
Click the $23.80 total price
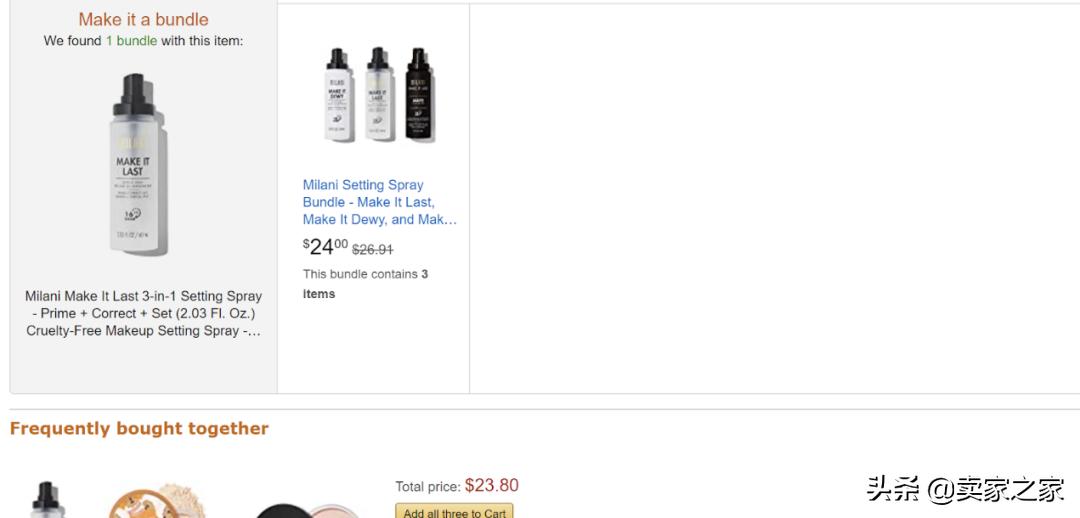point(491,486)
